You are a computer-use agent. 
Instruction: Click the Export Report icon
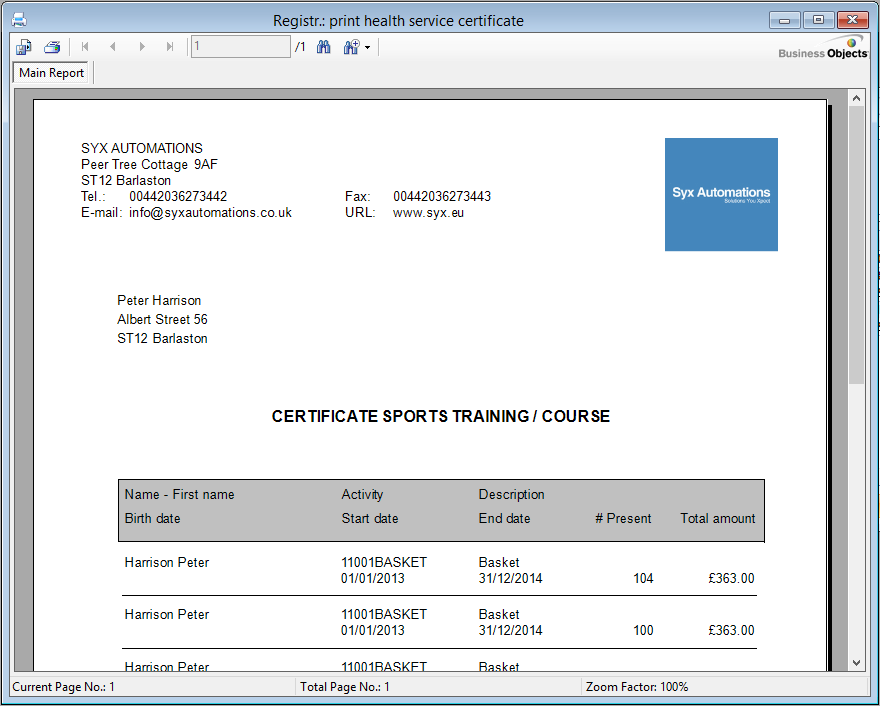click(x=24, y=47)
